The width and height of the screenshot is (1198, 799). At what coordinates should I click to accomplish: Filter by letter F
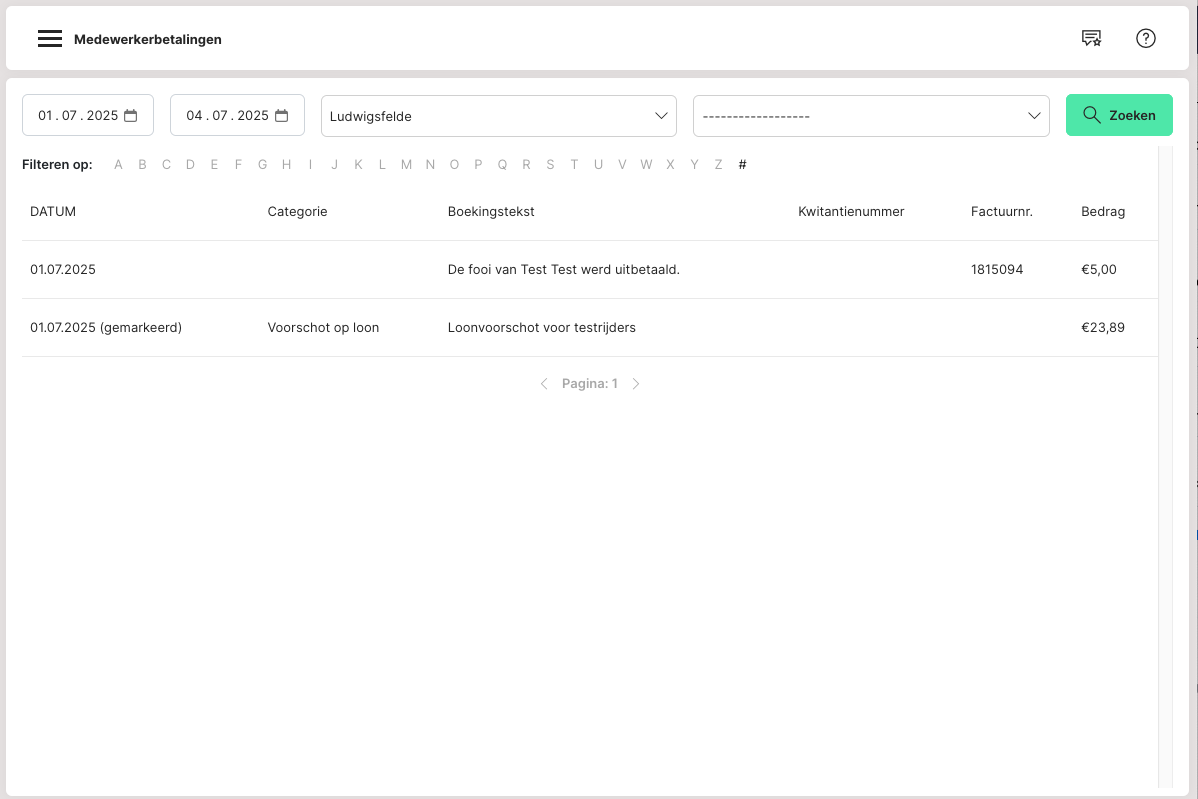click(238, 164)
